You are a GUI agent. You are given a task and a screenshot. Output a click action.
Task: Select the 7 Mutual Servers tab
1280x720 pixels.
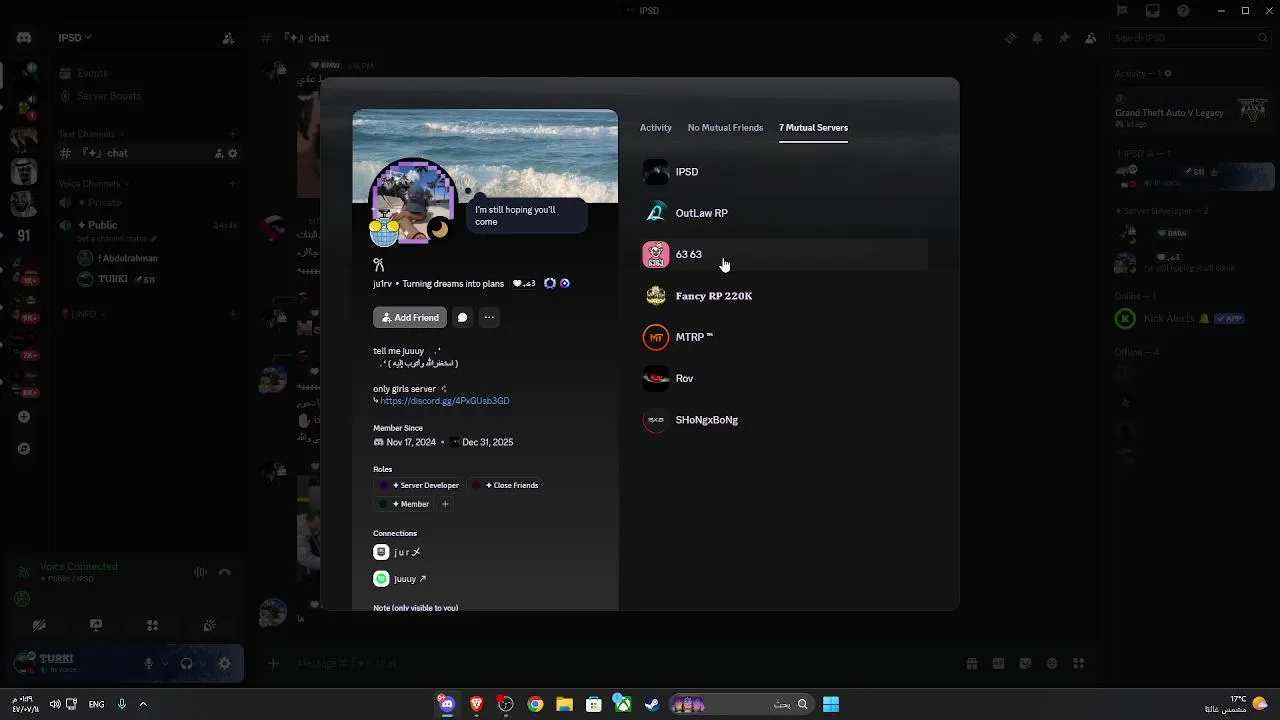(813, 128)
